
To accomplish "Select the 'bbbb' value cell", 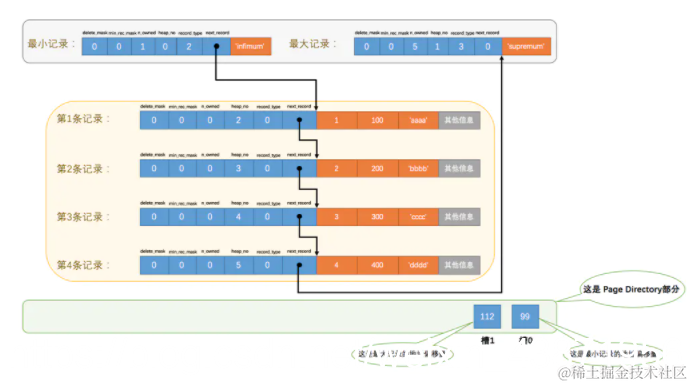I will (x=418, y=169).
